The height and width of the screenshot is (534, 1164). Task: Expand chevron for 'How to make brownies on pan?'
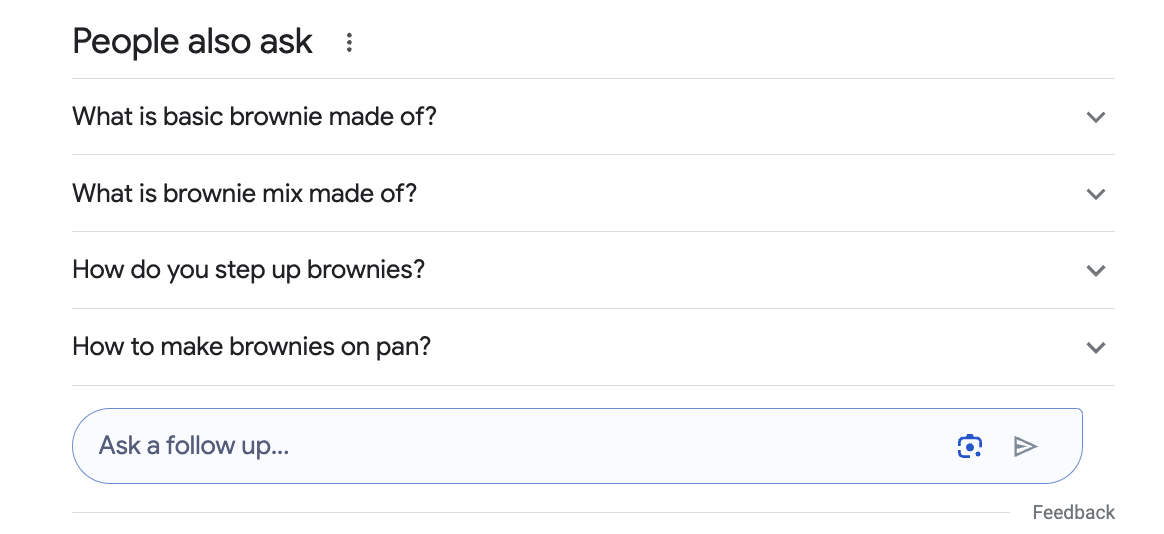click(1096, 347)
